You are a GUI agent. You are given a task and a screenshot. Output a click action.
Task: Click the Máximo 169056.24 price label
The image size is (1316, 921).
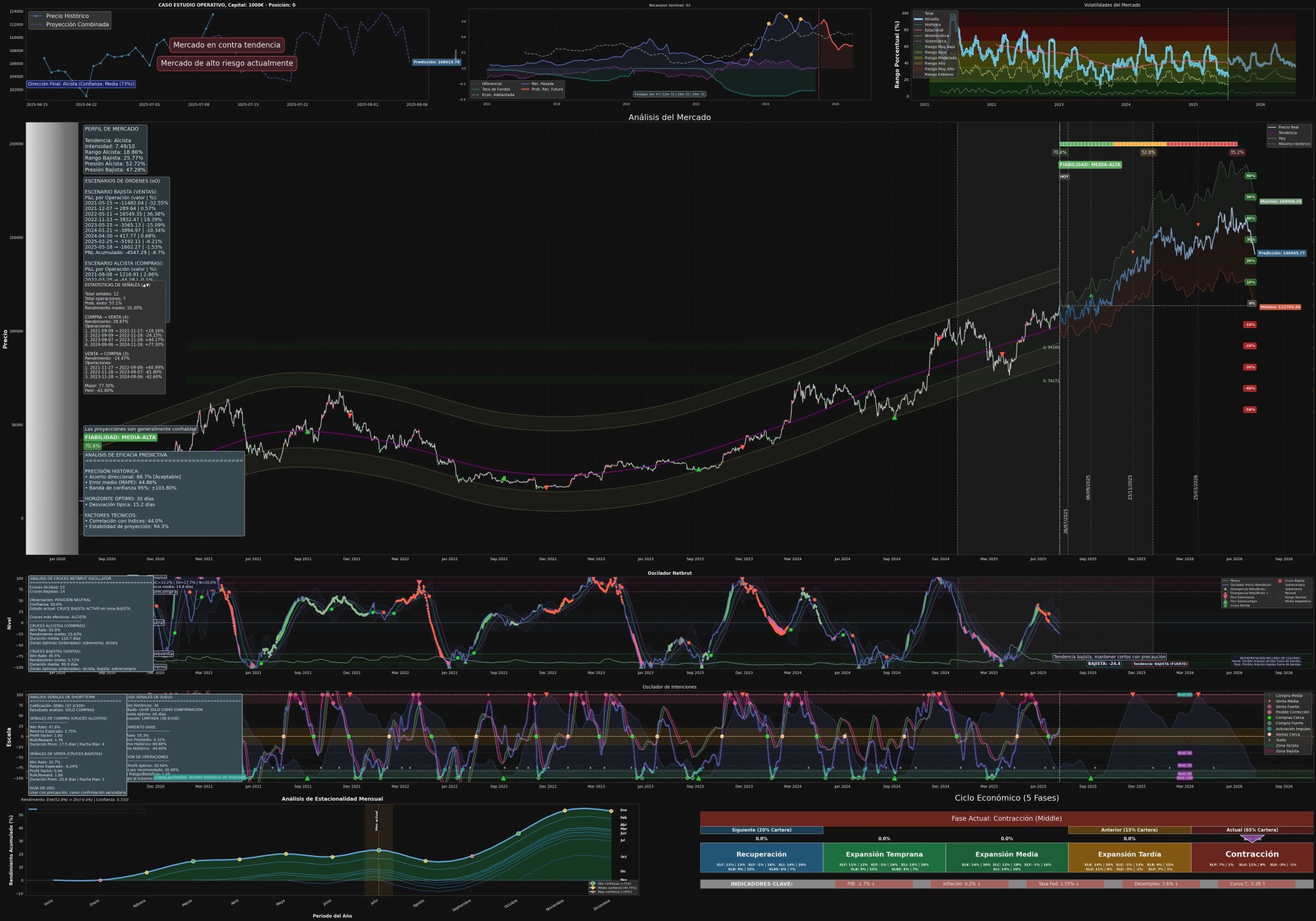coord(1280,201)
